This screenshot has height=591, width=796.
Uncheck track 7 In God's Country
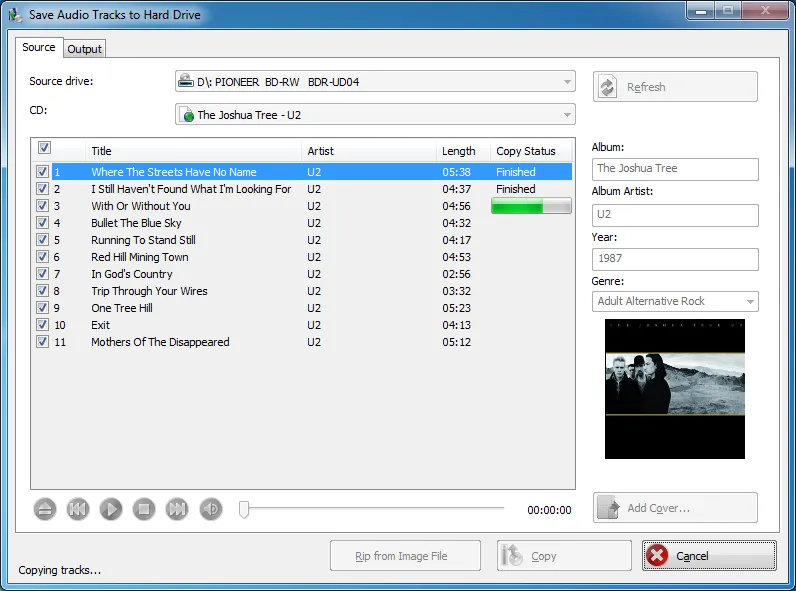pyautogui.click(x=43, y=274)
